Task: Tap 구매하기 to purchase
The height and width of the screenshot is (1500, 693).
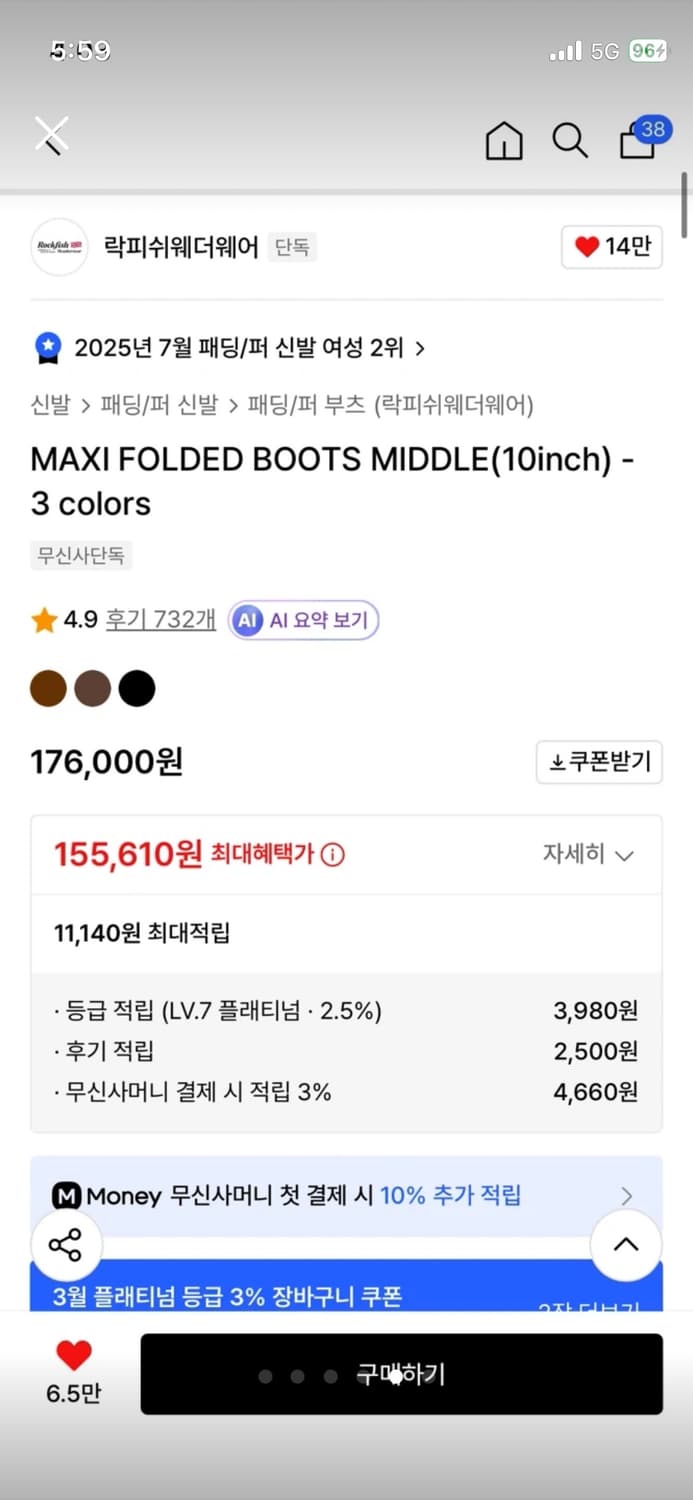Action: click(401, 1374)
